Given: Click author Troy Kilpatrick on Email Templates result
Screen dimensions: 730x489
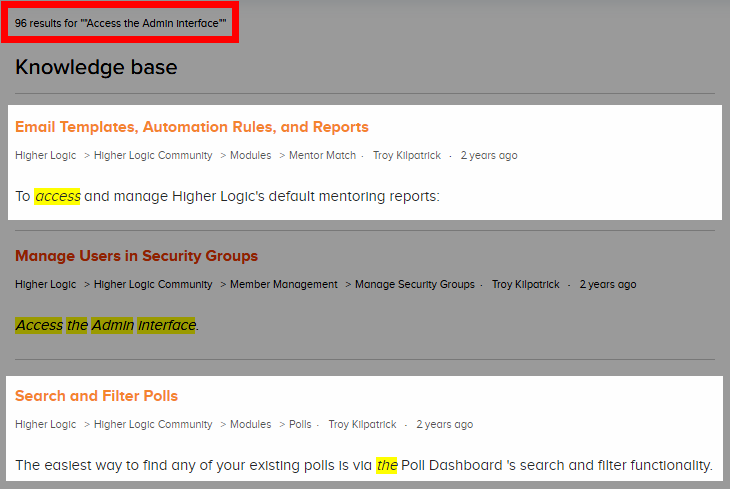Looking at the screenshot, I should point(407,155).
